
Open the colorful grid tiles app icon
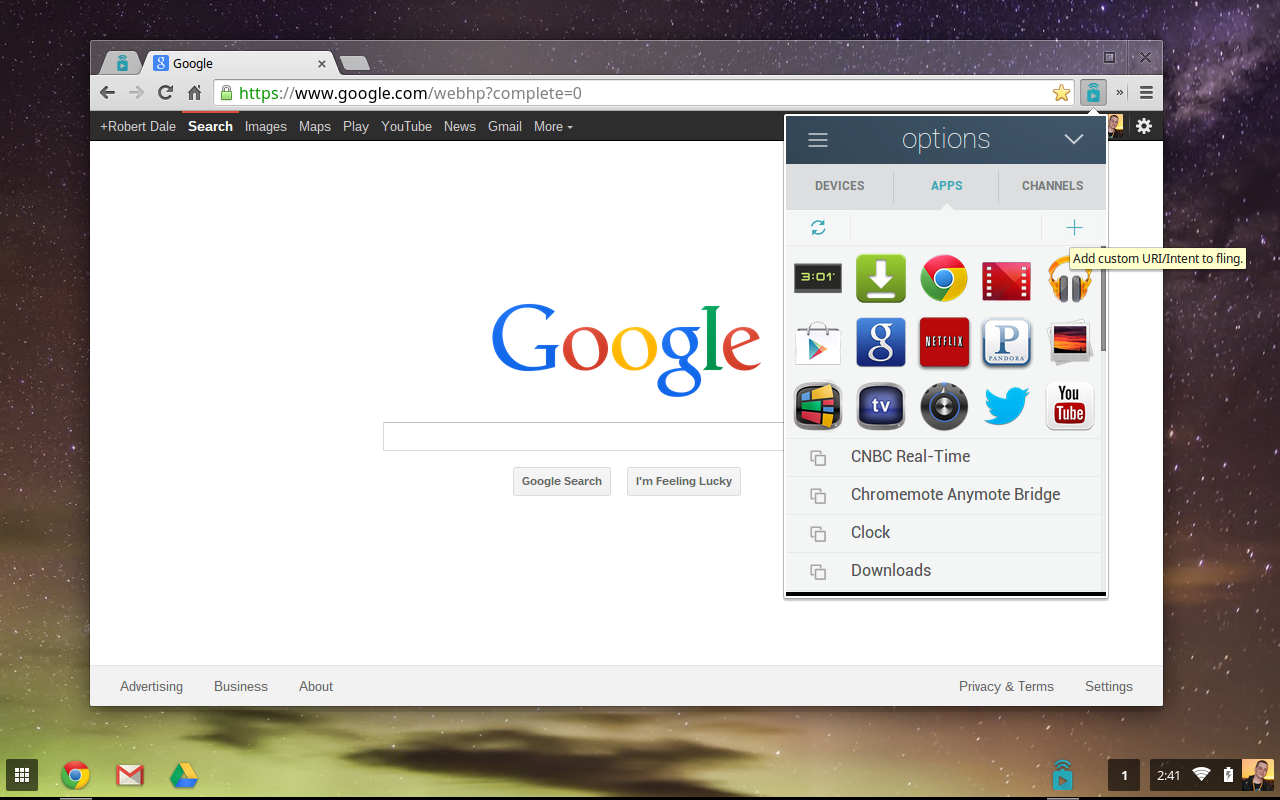pos(818,406)
